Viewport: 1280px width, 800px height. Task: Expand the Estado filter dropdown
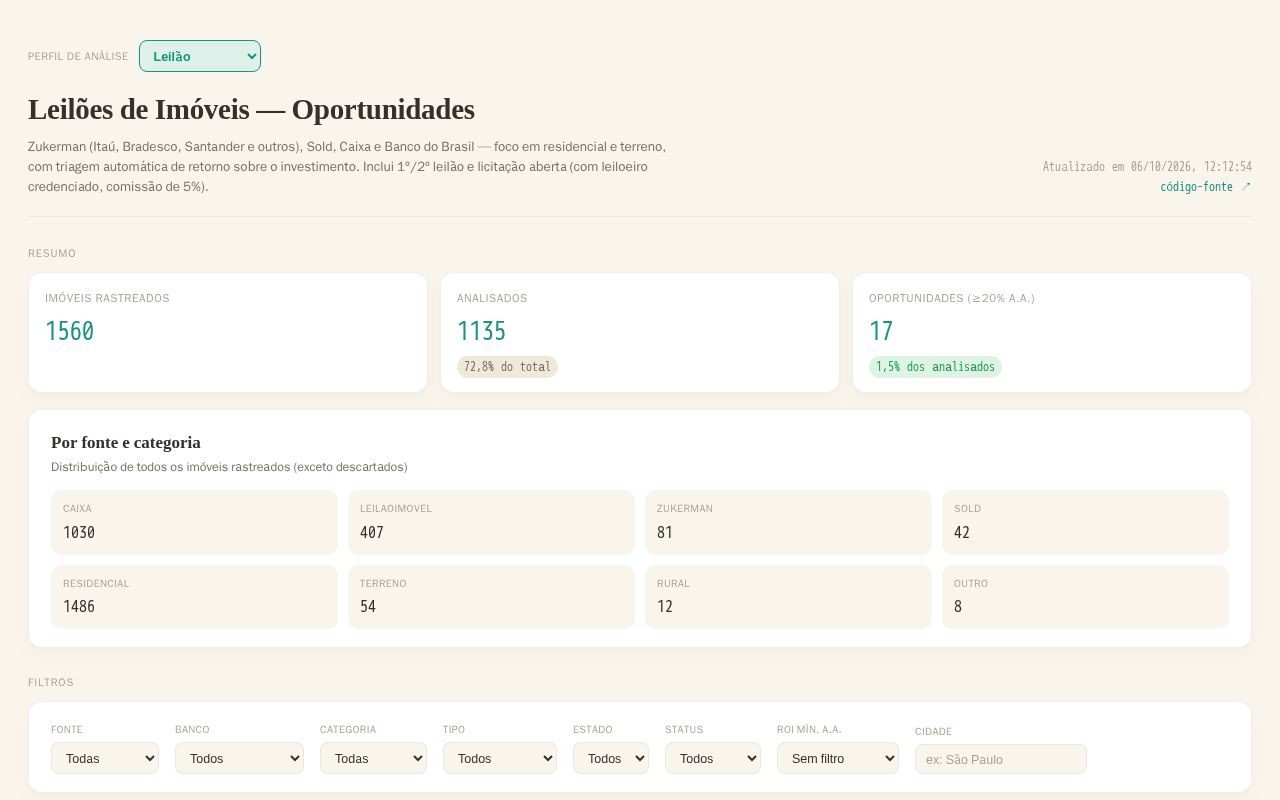(611, 758)
